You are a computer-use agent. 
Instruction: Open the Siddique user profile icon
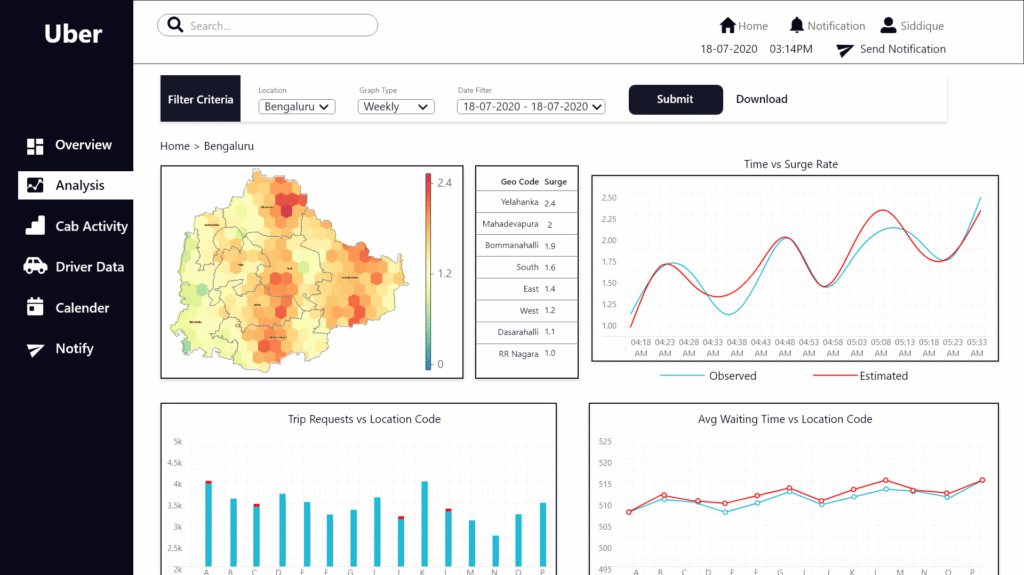point(888,26)
